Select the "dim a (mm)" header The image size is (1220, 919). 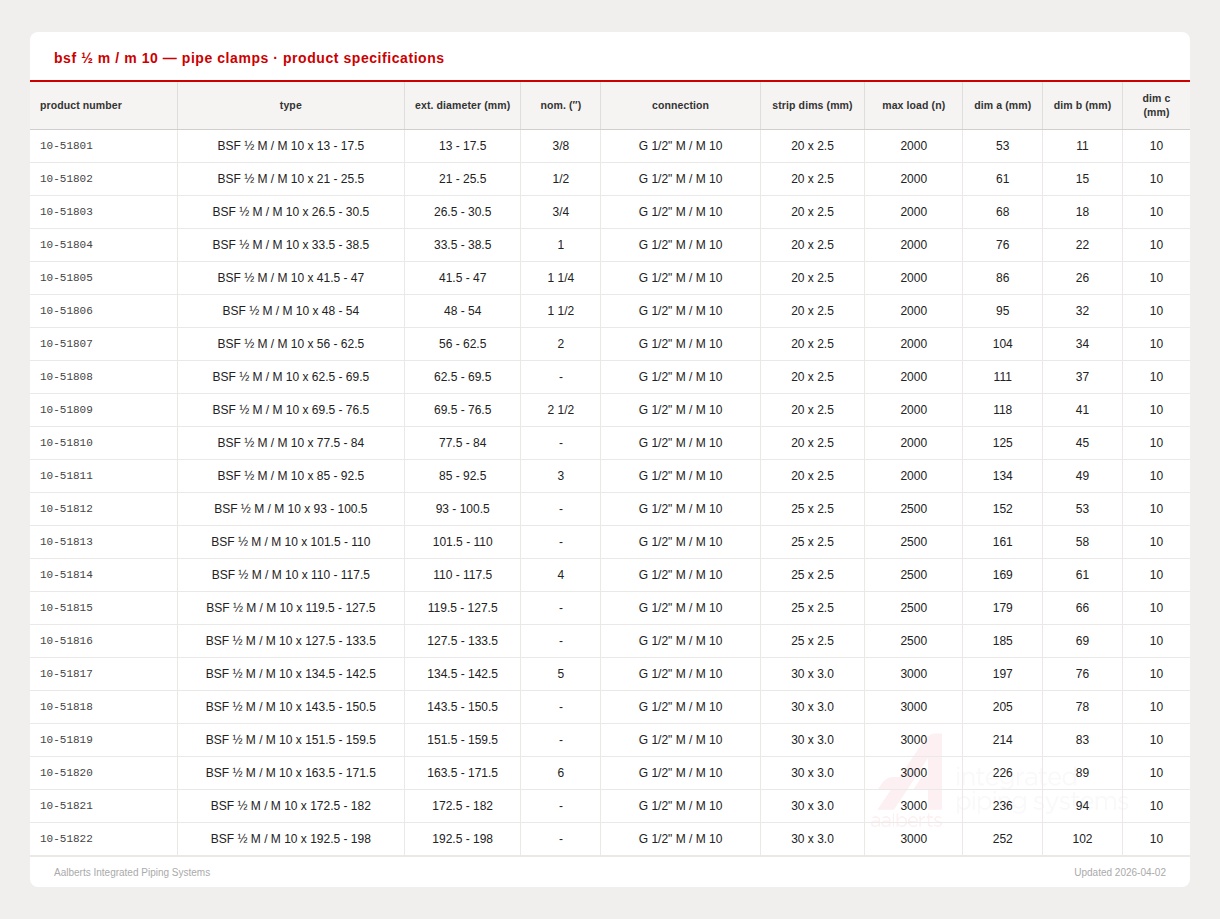[1002, 105]
